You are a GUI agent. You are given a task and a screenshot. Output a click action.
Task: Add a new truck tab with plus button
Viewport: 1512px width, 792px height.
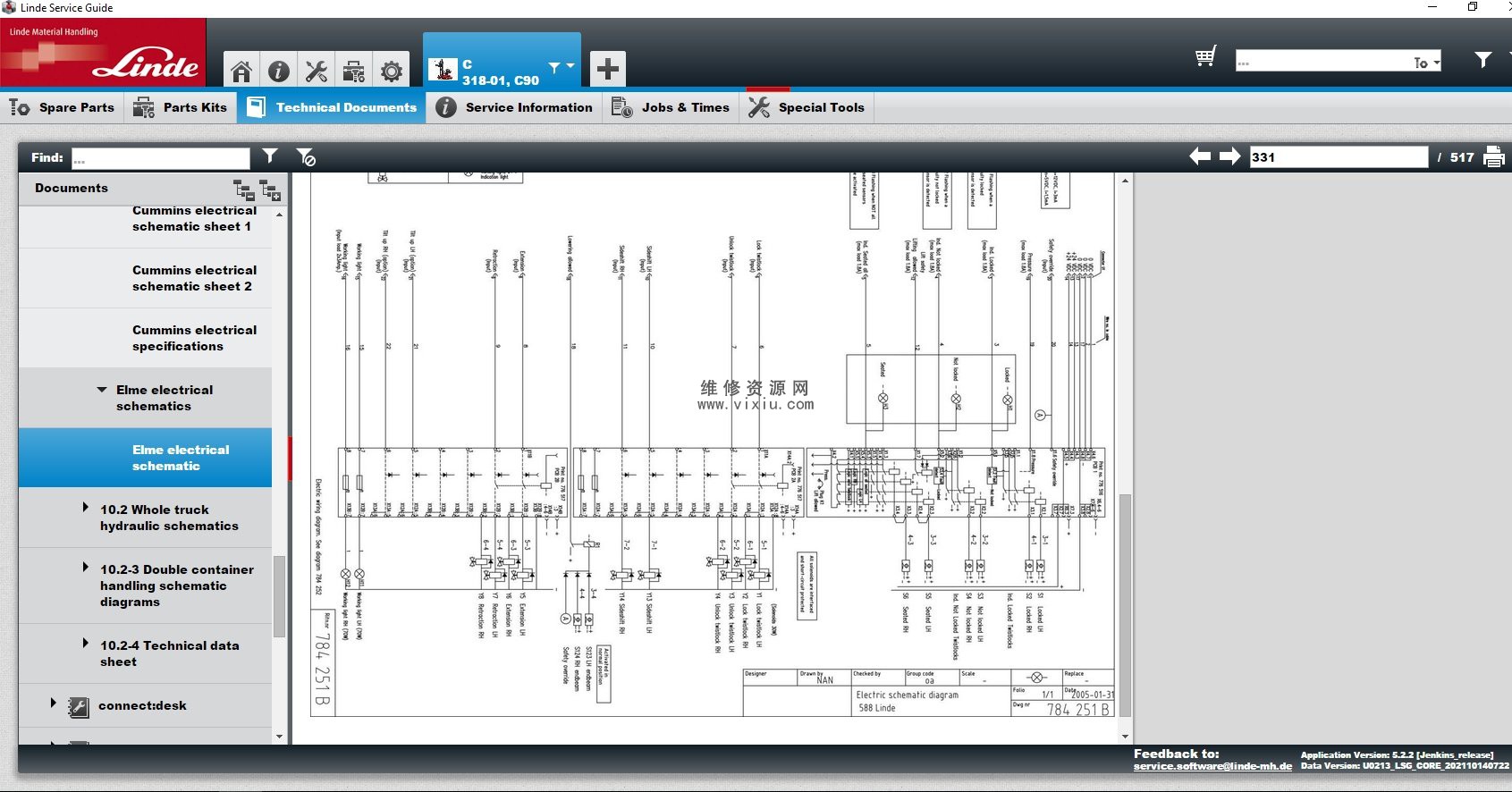click(608, 69)
